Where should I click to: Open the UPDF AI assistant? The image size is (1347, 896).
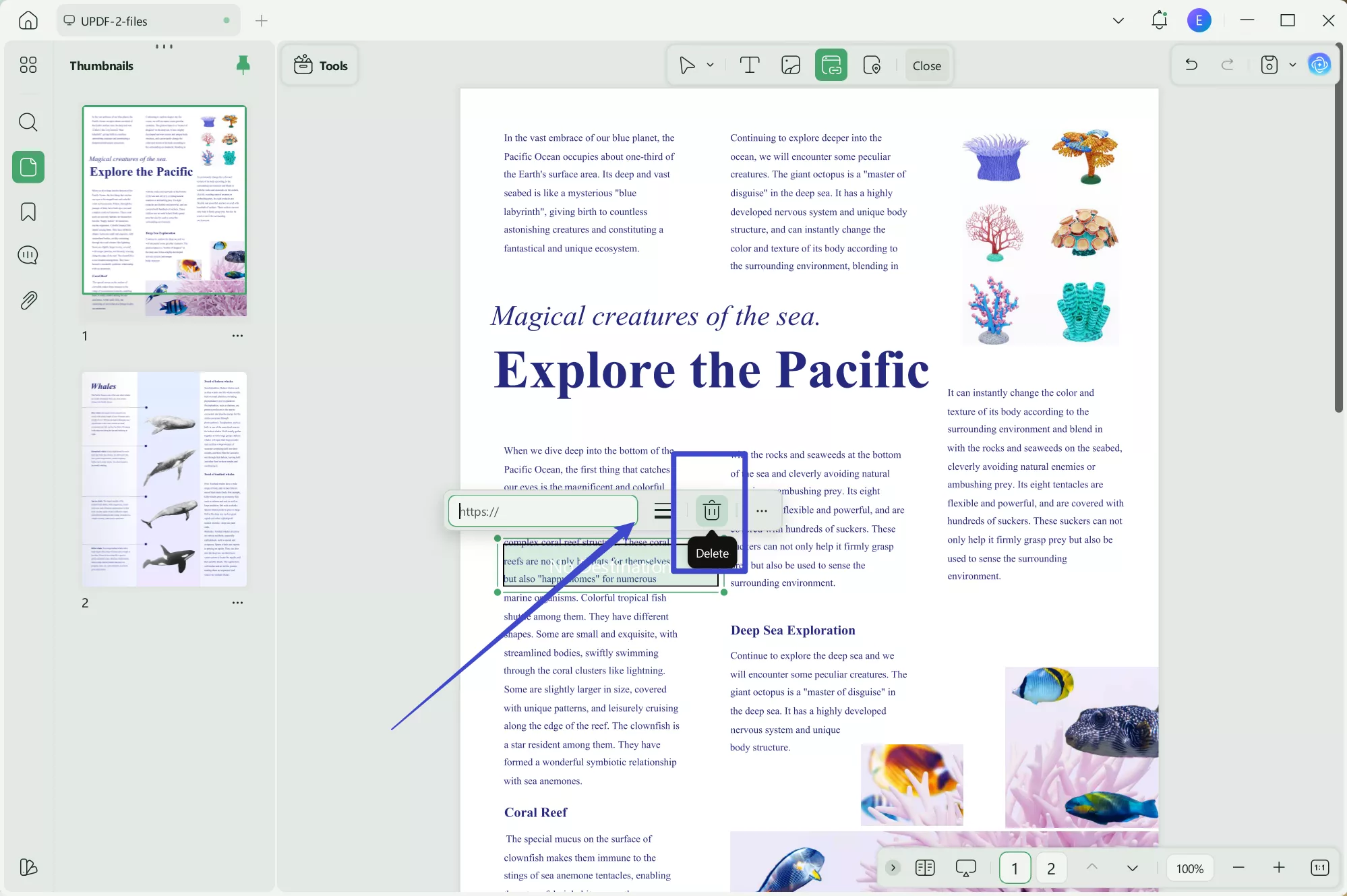(1319, 65)
